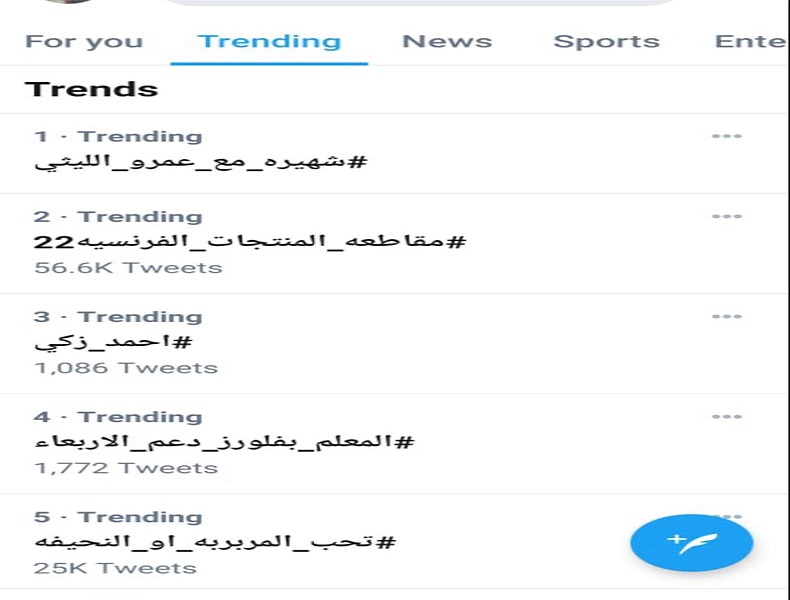Screen dimensions: 790x600
Task: Open more options for trend number 2
Action: pos(726,217)
